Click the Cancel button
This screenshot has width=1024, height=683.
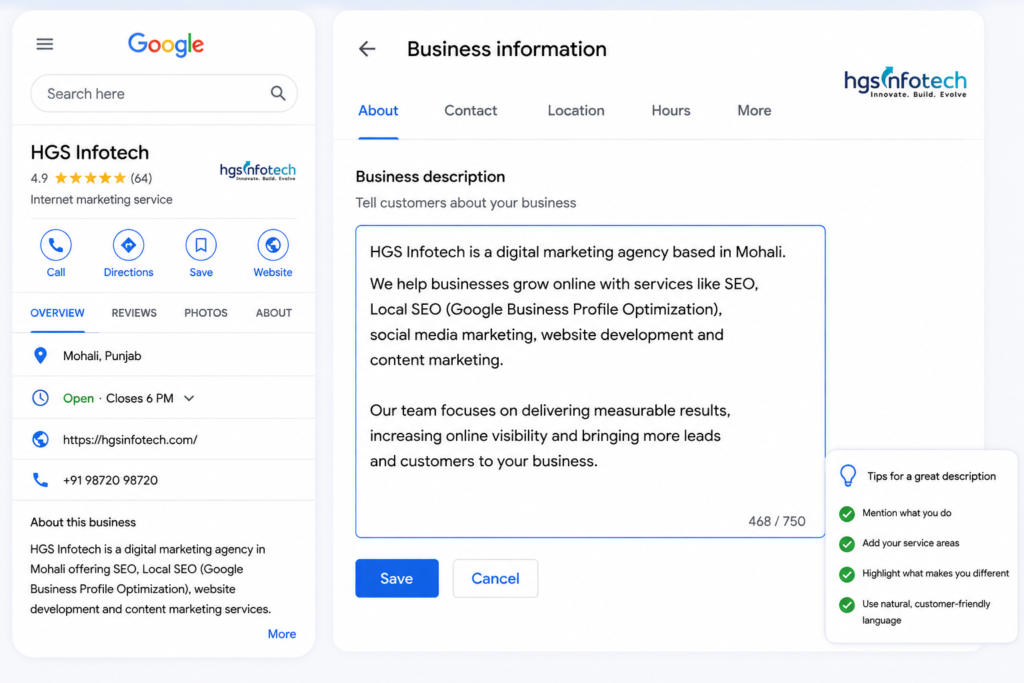tap(495, 578)
